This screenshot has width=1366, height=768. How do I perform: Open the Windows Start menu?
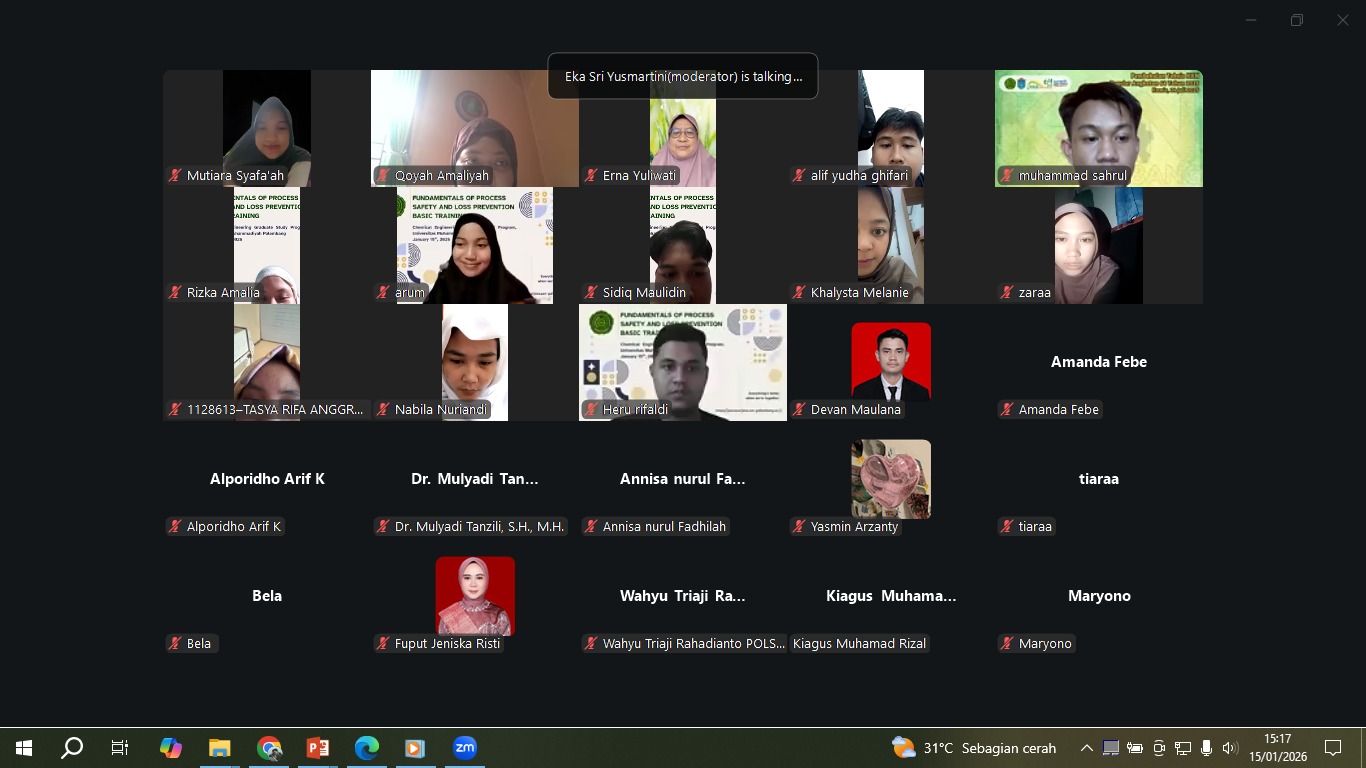click(x=24, y=748)
